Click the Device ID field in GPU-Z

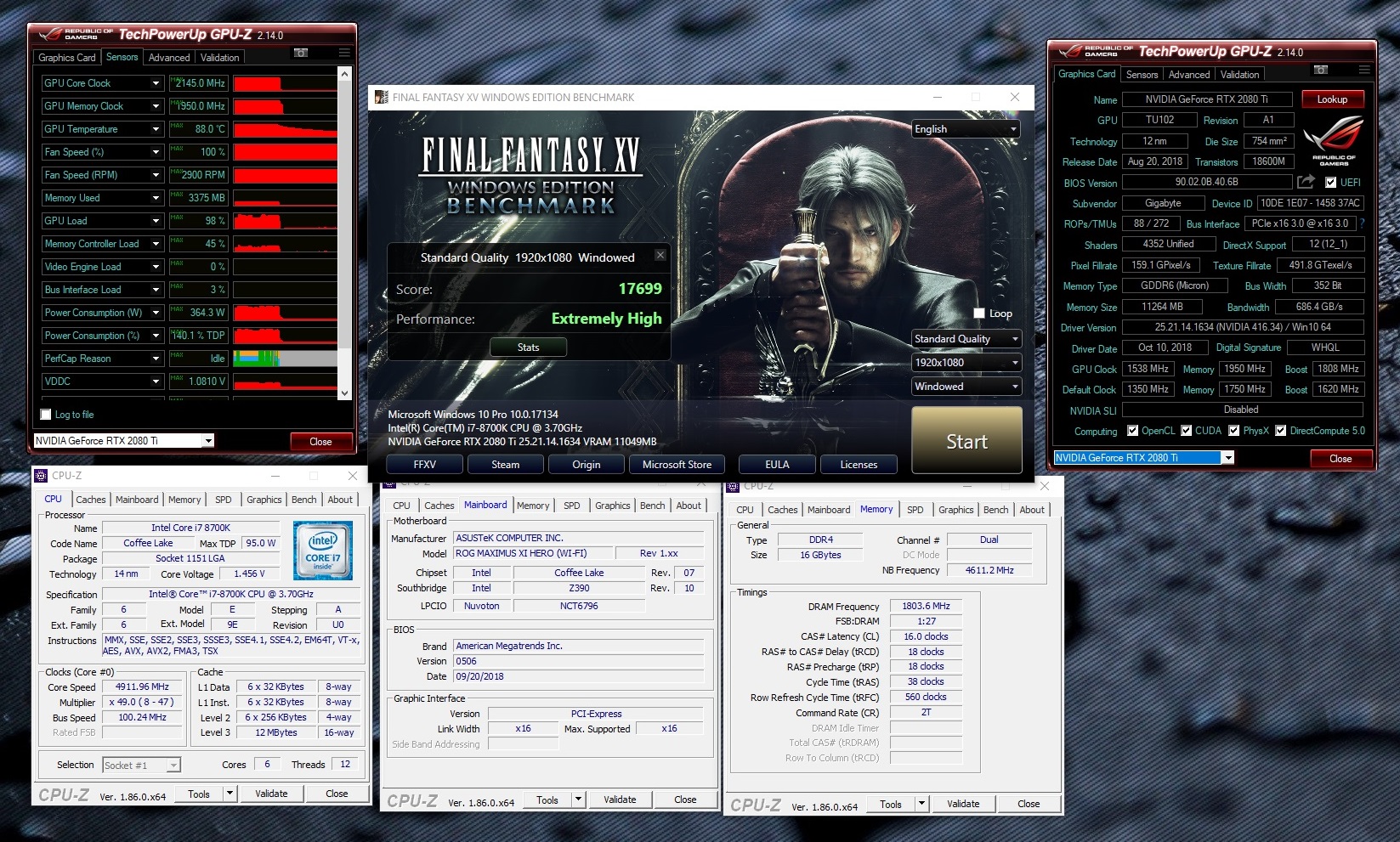coord(1311,203)
